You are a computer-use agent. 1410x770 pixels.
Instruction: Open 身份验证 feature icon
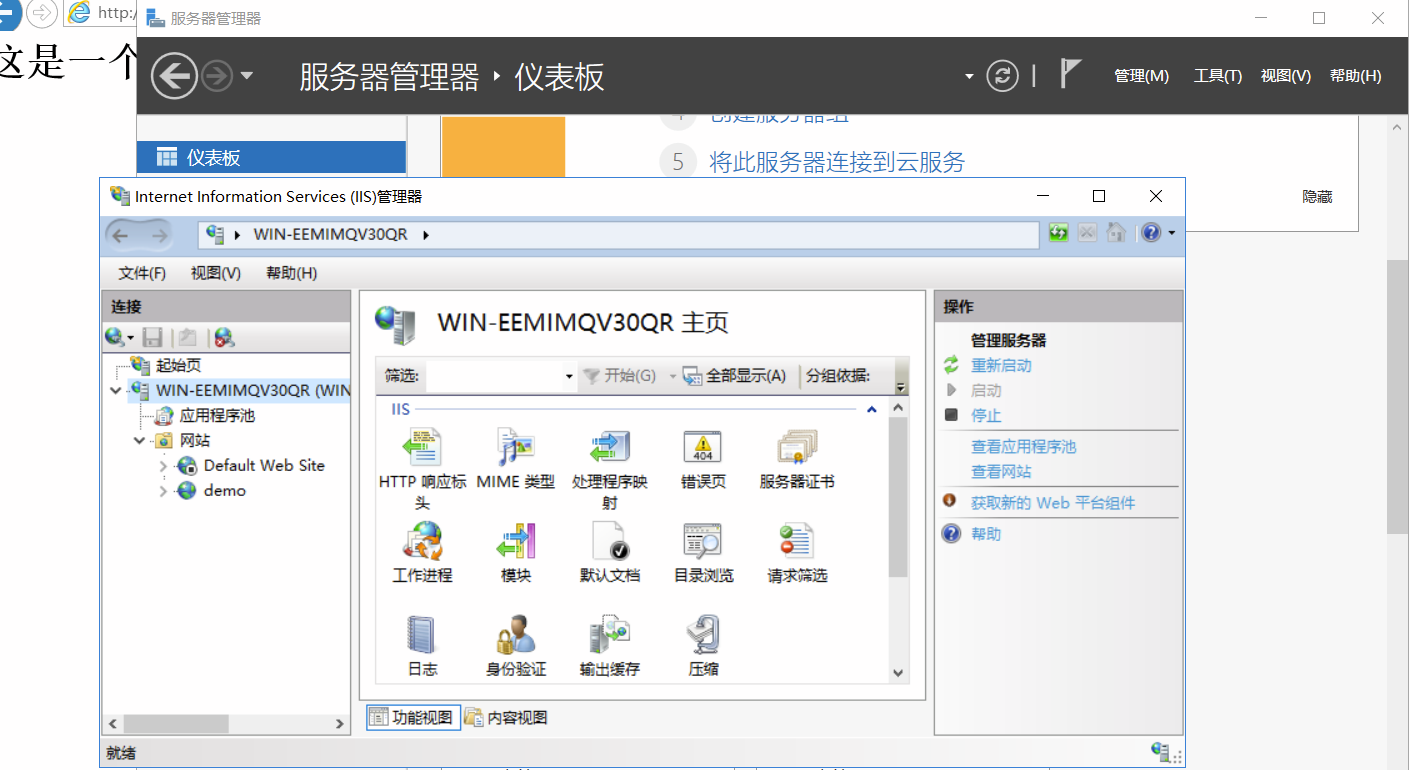tap(516, 635)
